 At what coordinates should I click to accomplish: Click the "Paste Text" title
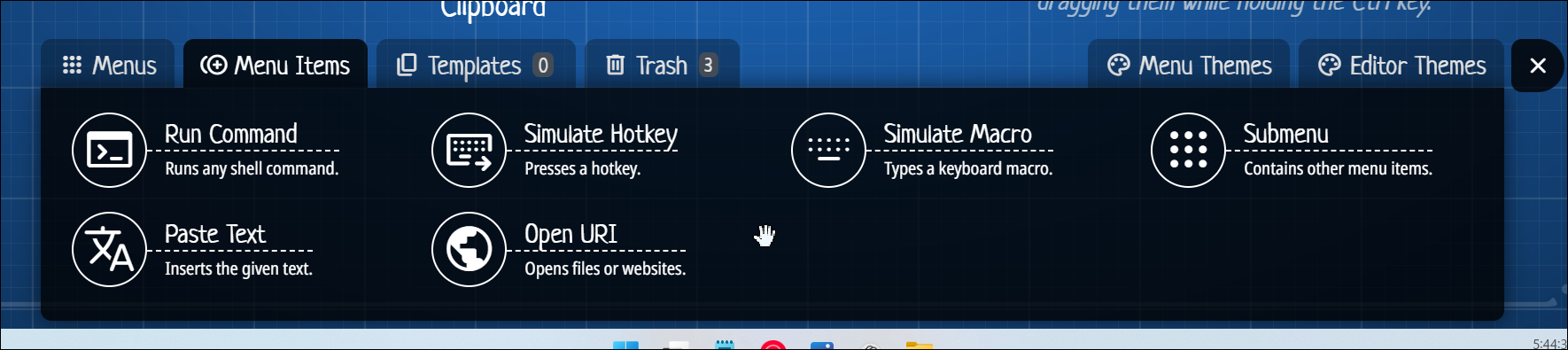tap(215, 234)
